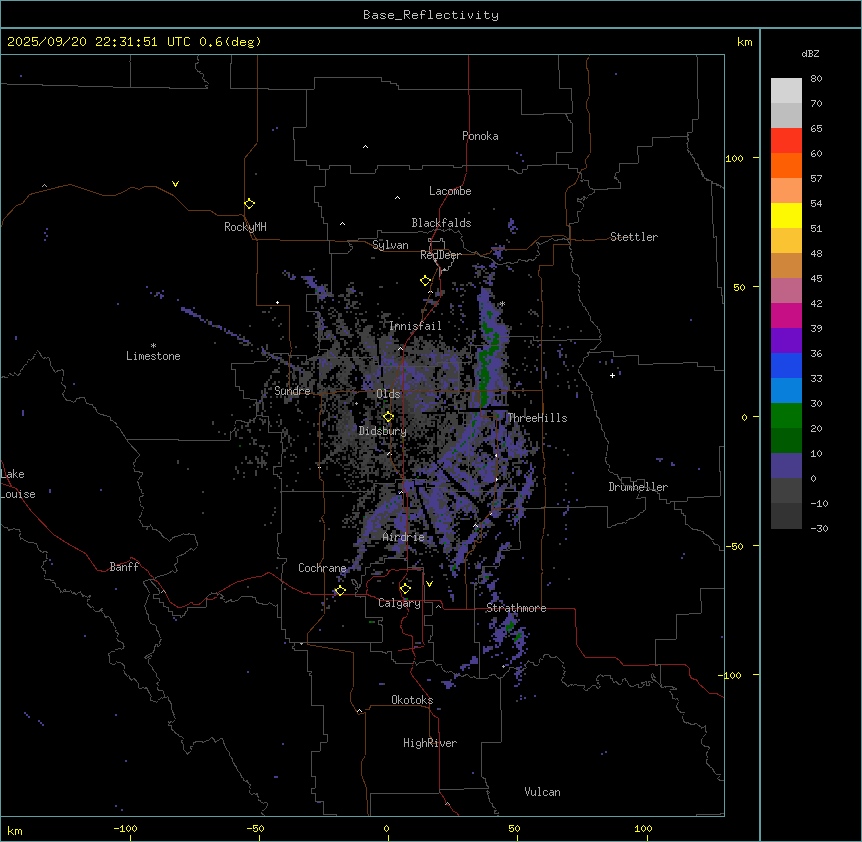Click the yellow diamond between Olds and Didsbury
This screenshot has height=842, width=862.
coord(388,416)
